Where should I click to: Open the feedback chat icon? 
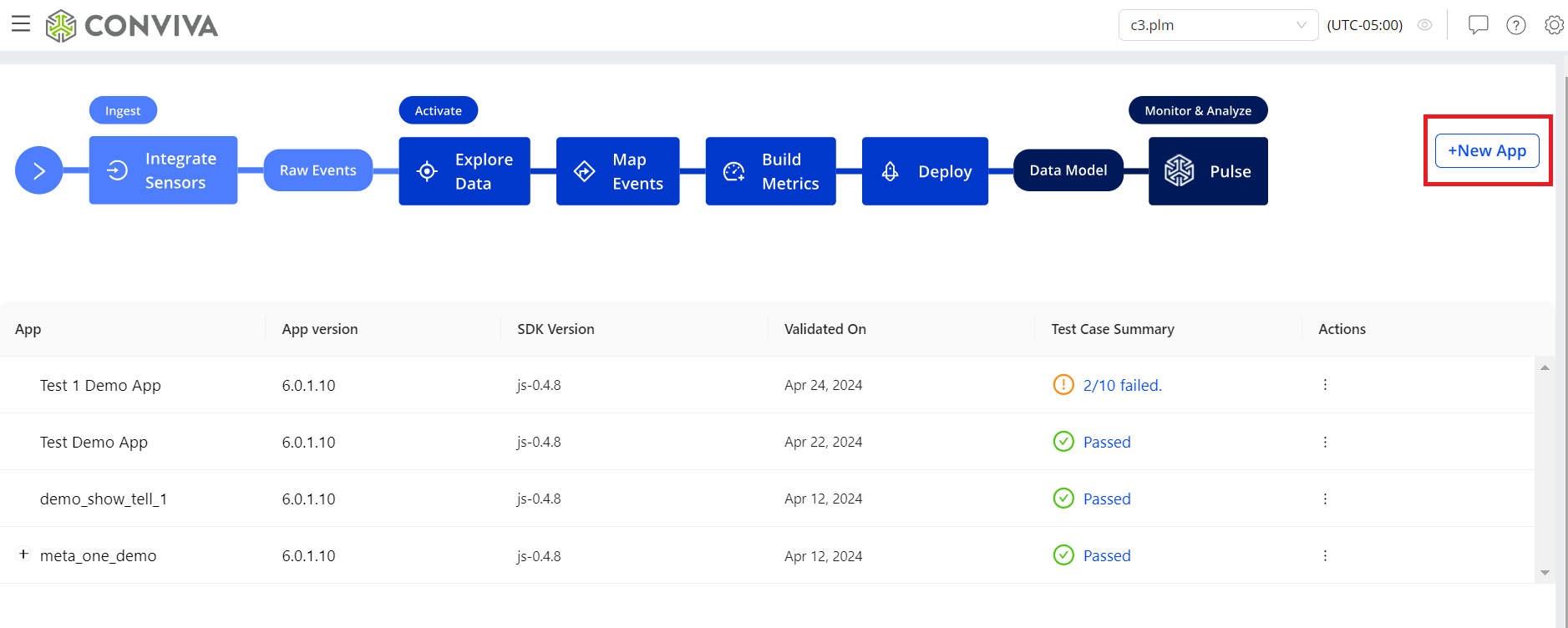1479,25
